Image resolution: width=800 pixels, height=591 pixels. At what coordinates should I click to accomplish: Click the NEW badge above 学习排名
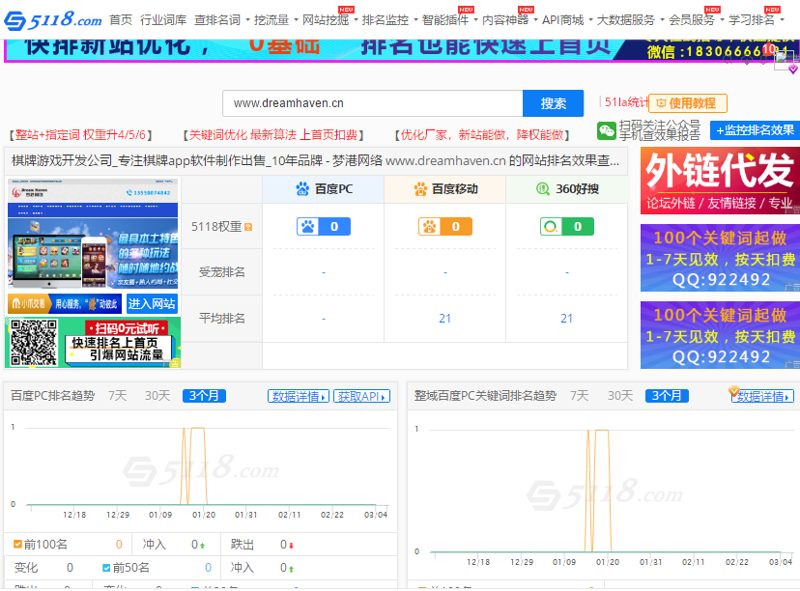[772, 9]
